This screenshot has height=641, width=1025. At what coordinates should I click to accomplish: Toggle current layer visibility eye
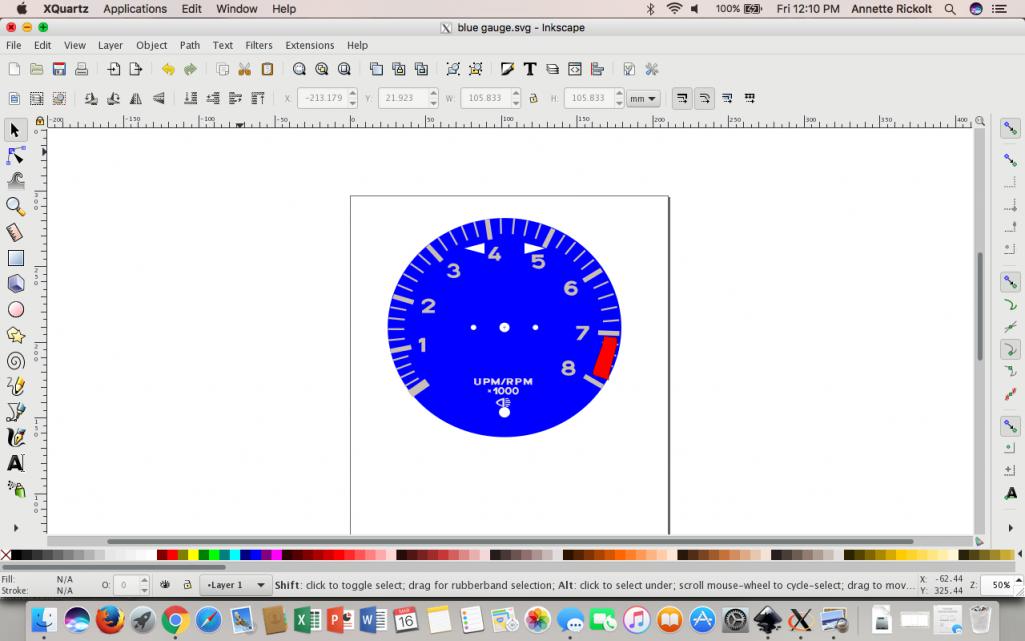point(165,585)
